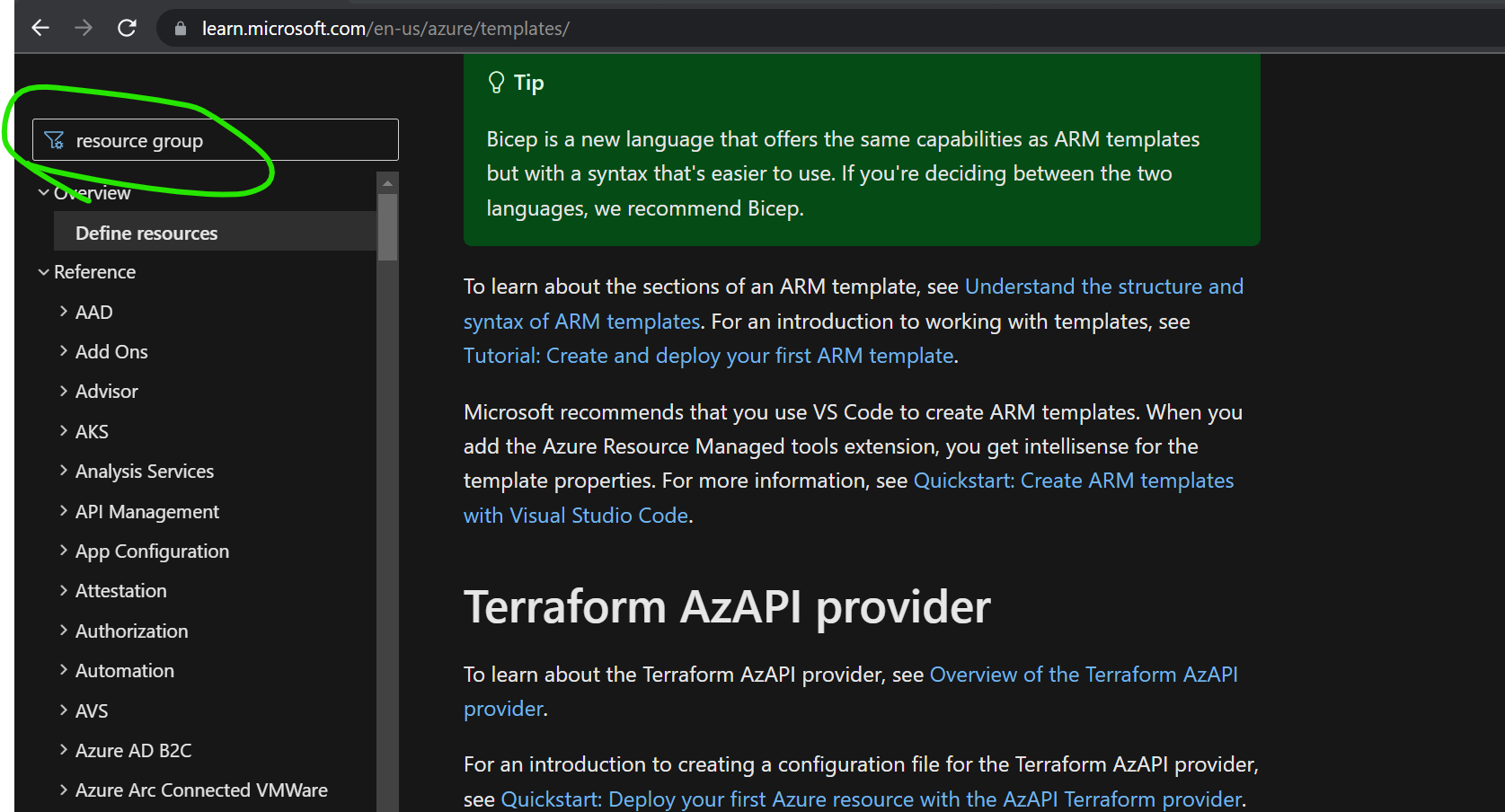Expand the Advisor node chevron
Viewport: 1505px width, 812px height.
64,391
